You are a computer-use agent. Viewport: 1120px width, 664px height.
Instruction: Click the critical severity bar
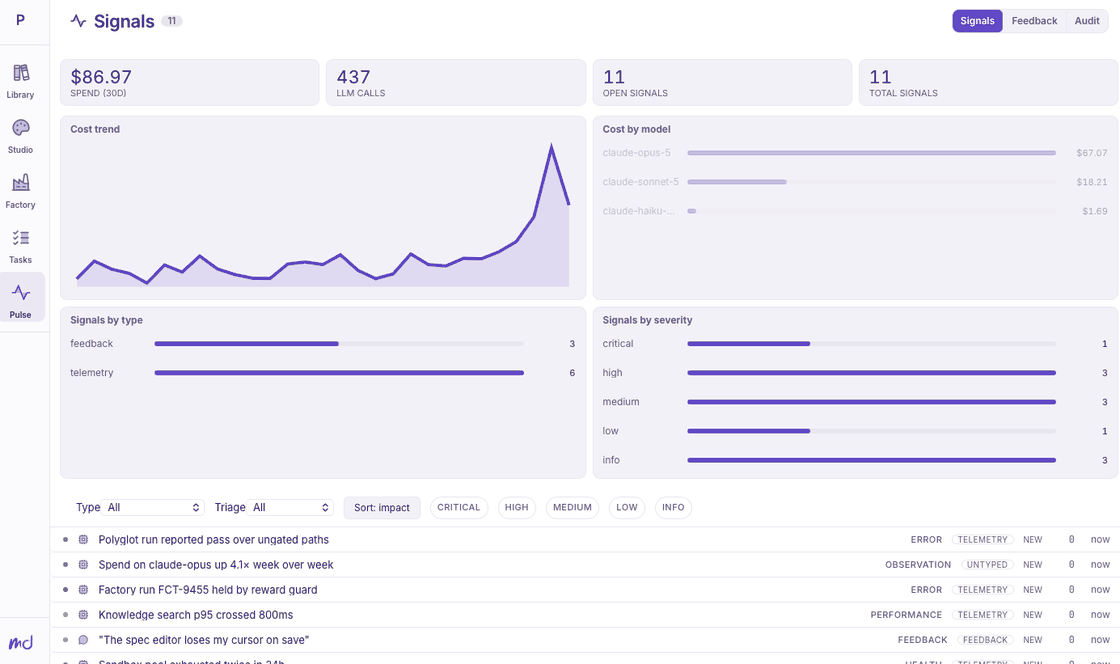pyautogui.click(x=749, y=343)
